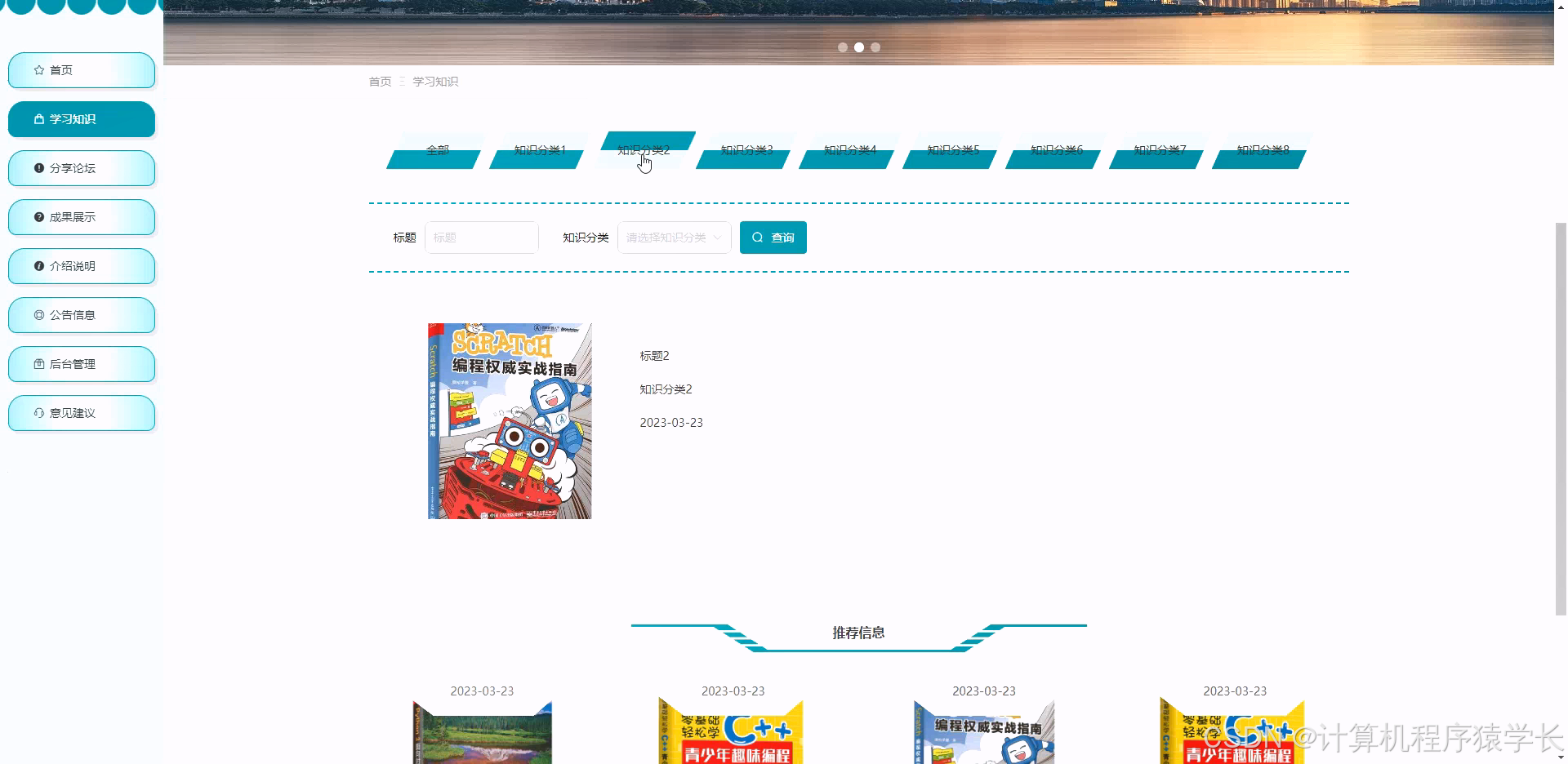Open the 标题2 knowledge entry
Viewport: 1568px width, 764px height.
tap(655, 355)
